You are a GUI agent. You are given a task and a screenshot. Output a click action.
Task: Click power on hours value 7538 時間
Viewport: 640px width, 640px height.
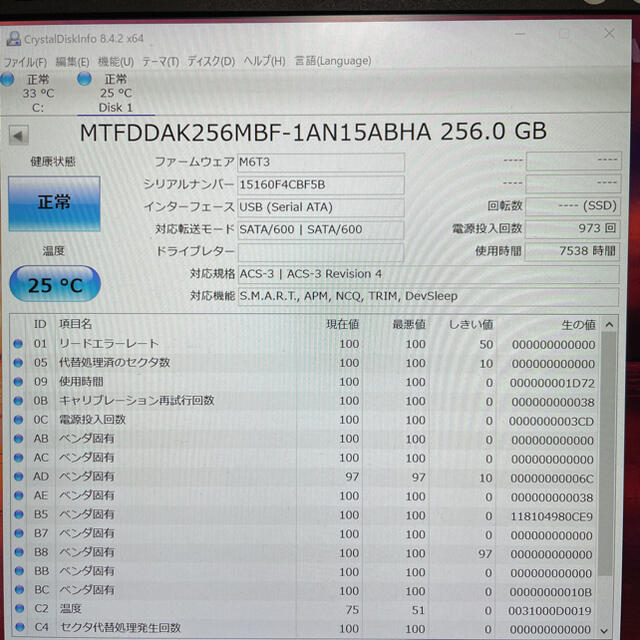point(572,251)
